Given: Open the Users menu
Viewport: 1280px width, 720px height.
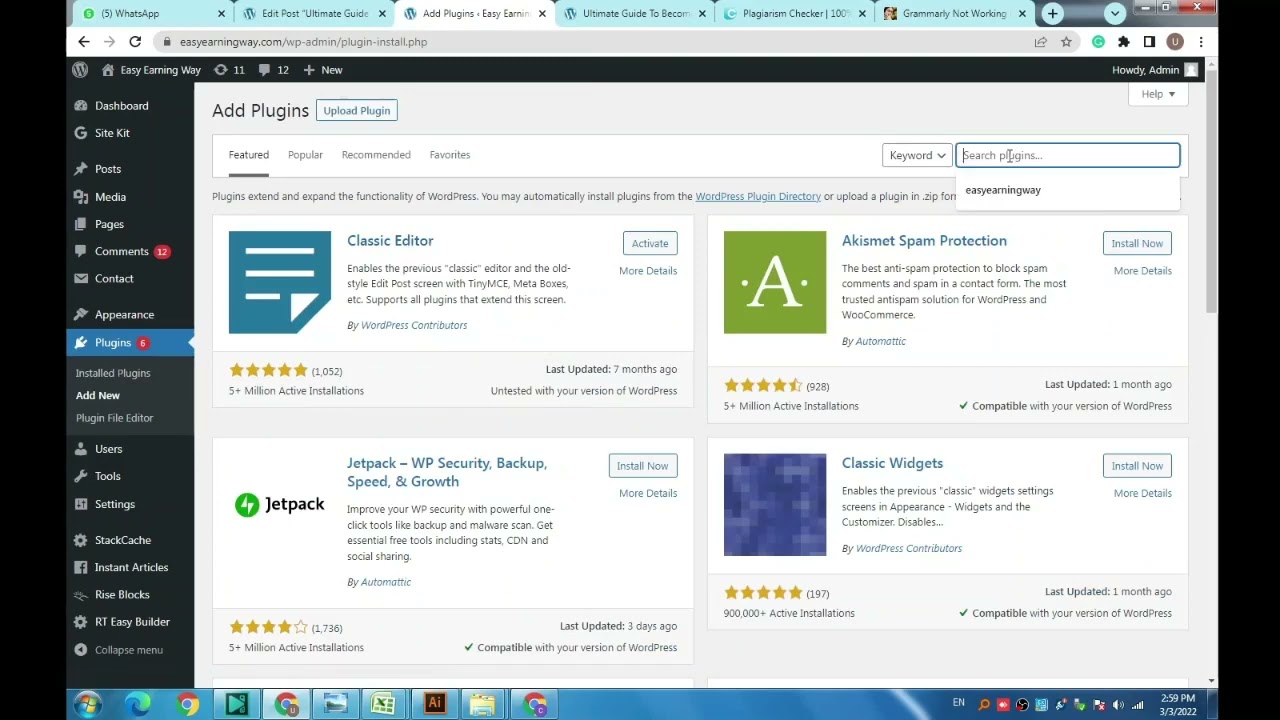Looking at the screenshot, I should 108,449.
